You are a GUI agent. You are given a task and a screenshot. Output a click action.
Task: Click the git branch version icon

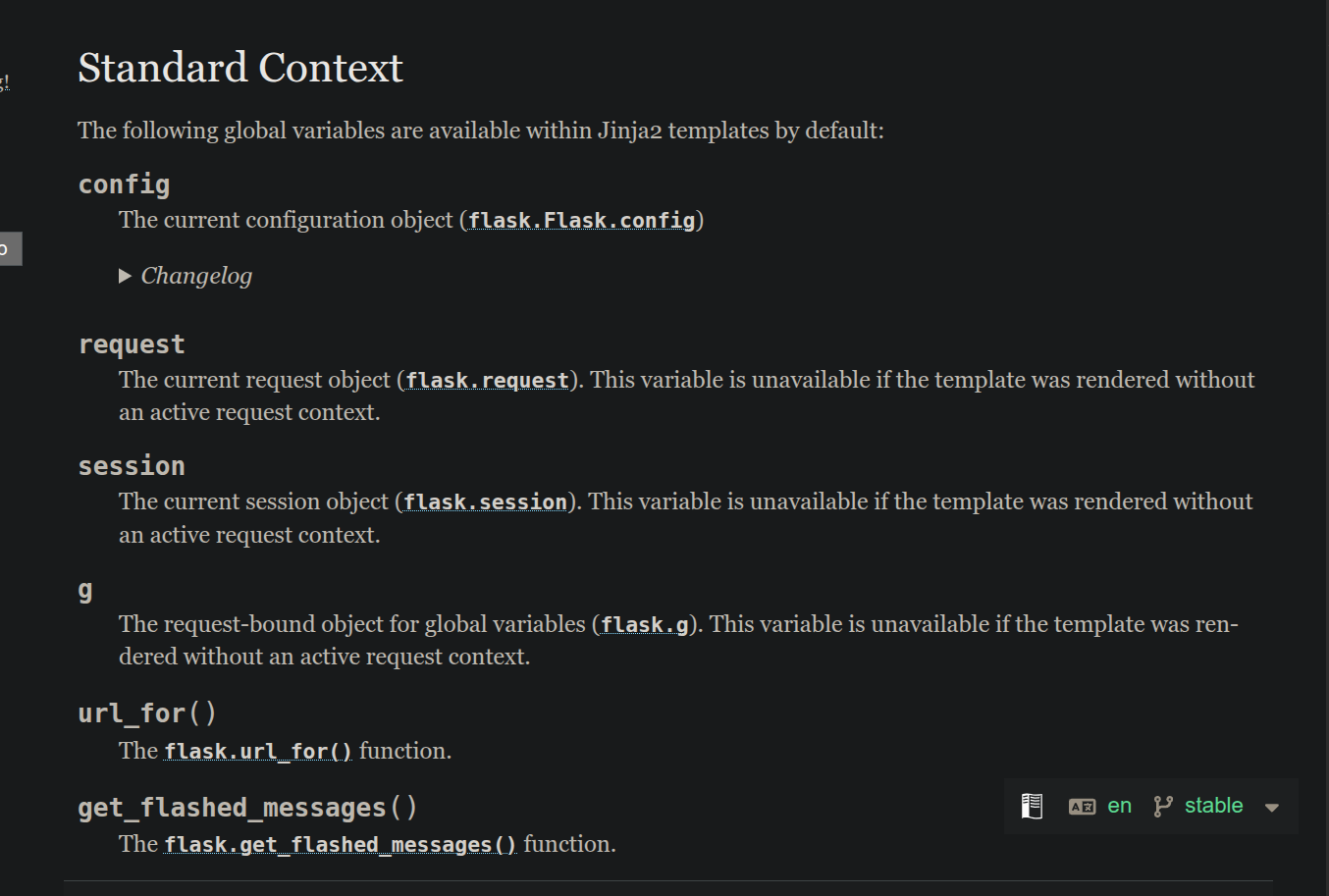coord(1164,806)
